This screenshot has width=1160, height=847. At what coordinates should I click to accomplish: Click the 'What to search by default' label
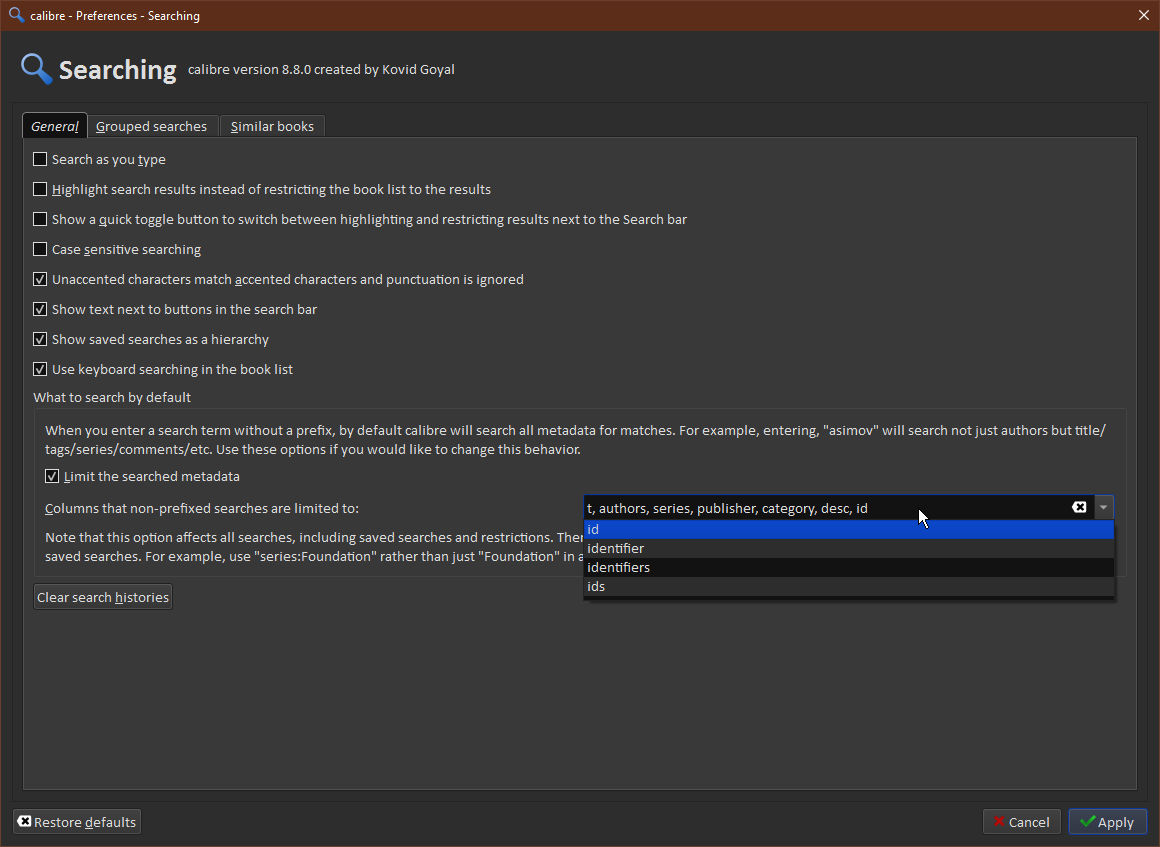click(112, 397)
